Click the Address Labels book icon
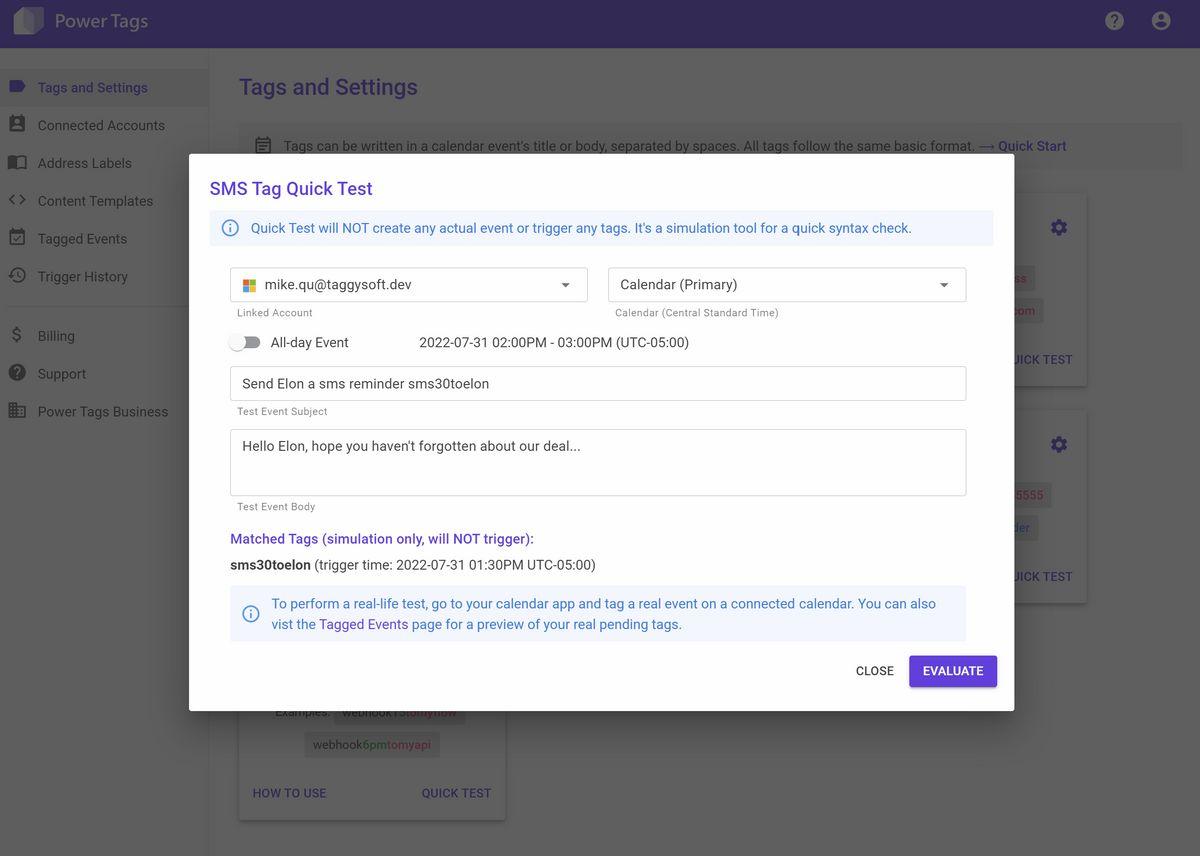This screenshot has width=1200, height=856. tap(17, 162)
